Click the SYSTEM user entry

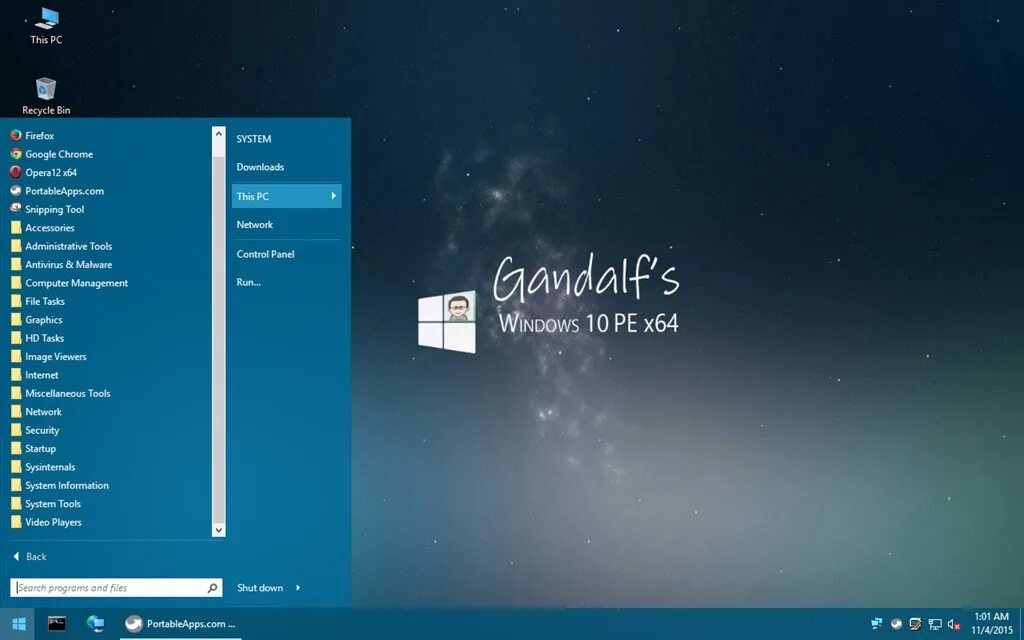click(x=253, y=138)
